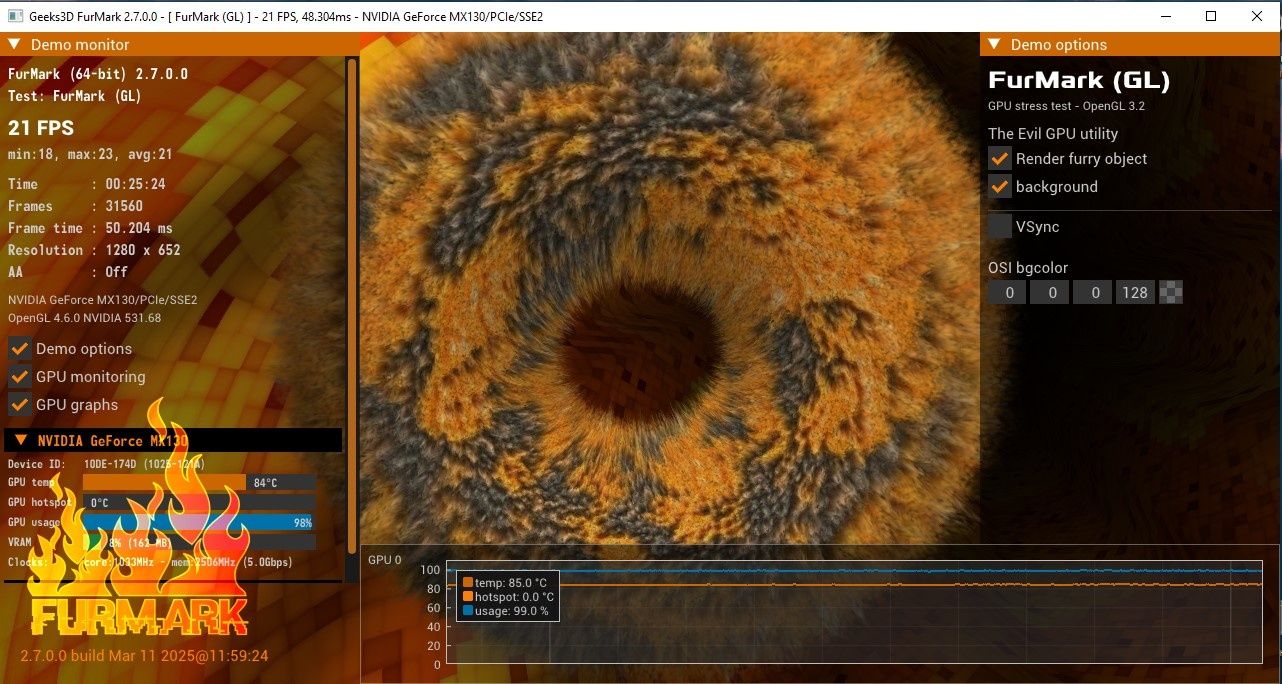Click the Geeks3D FurMark title bar app icon

tap(15, 16)
